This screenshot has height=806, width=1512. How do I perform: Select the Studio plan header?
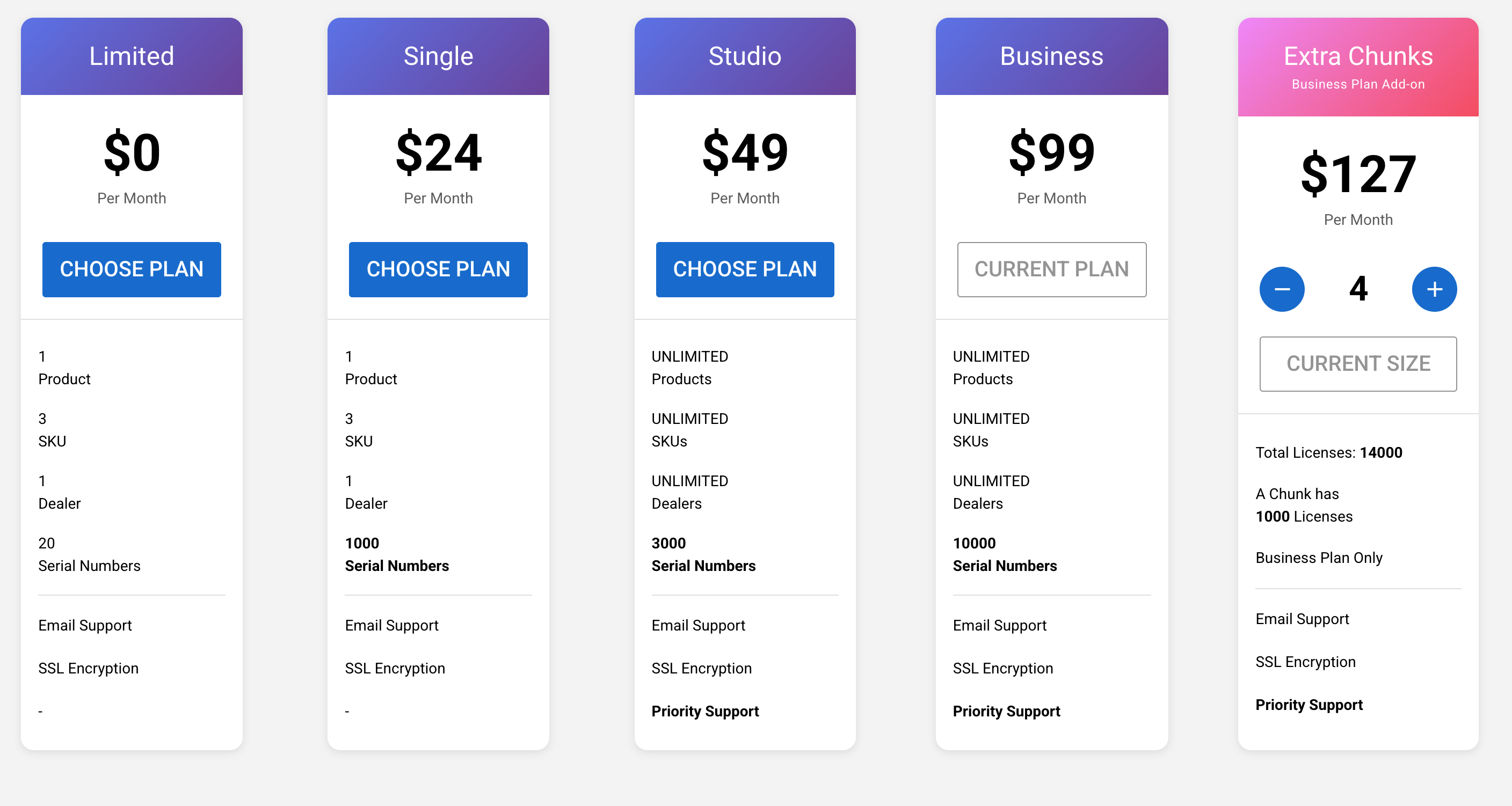(745, 56)
